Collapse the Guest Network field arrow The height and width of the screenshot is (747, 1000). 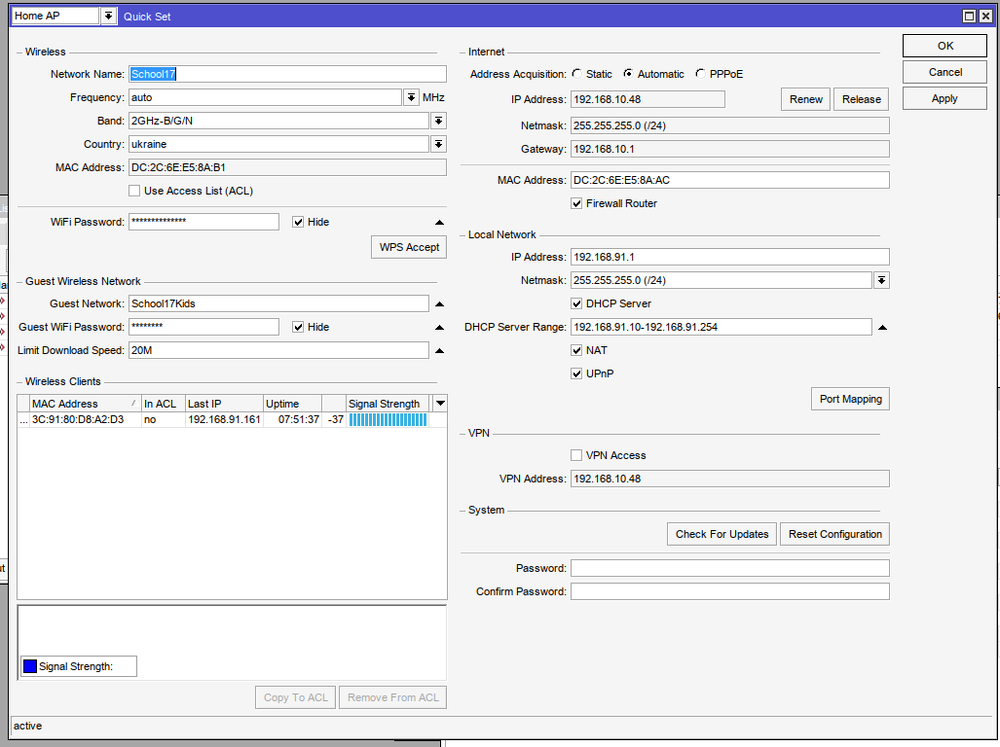[x=438, y=304]
